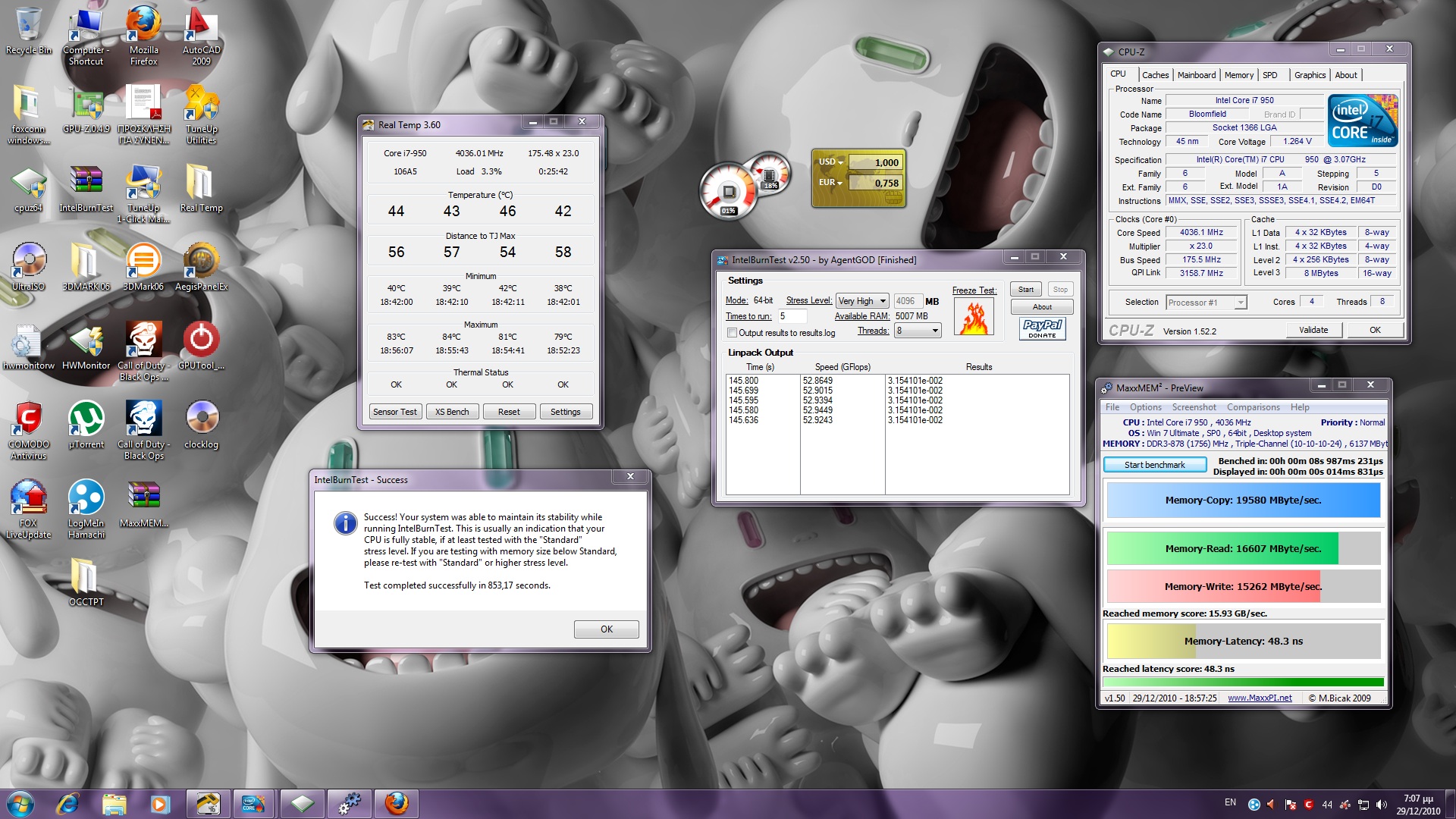Click the flame Freeze Test icon

click(x=974, y=317)
